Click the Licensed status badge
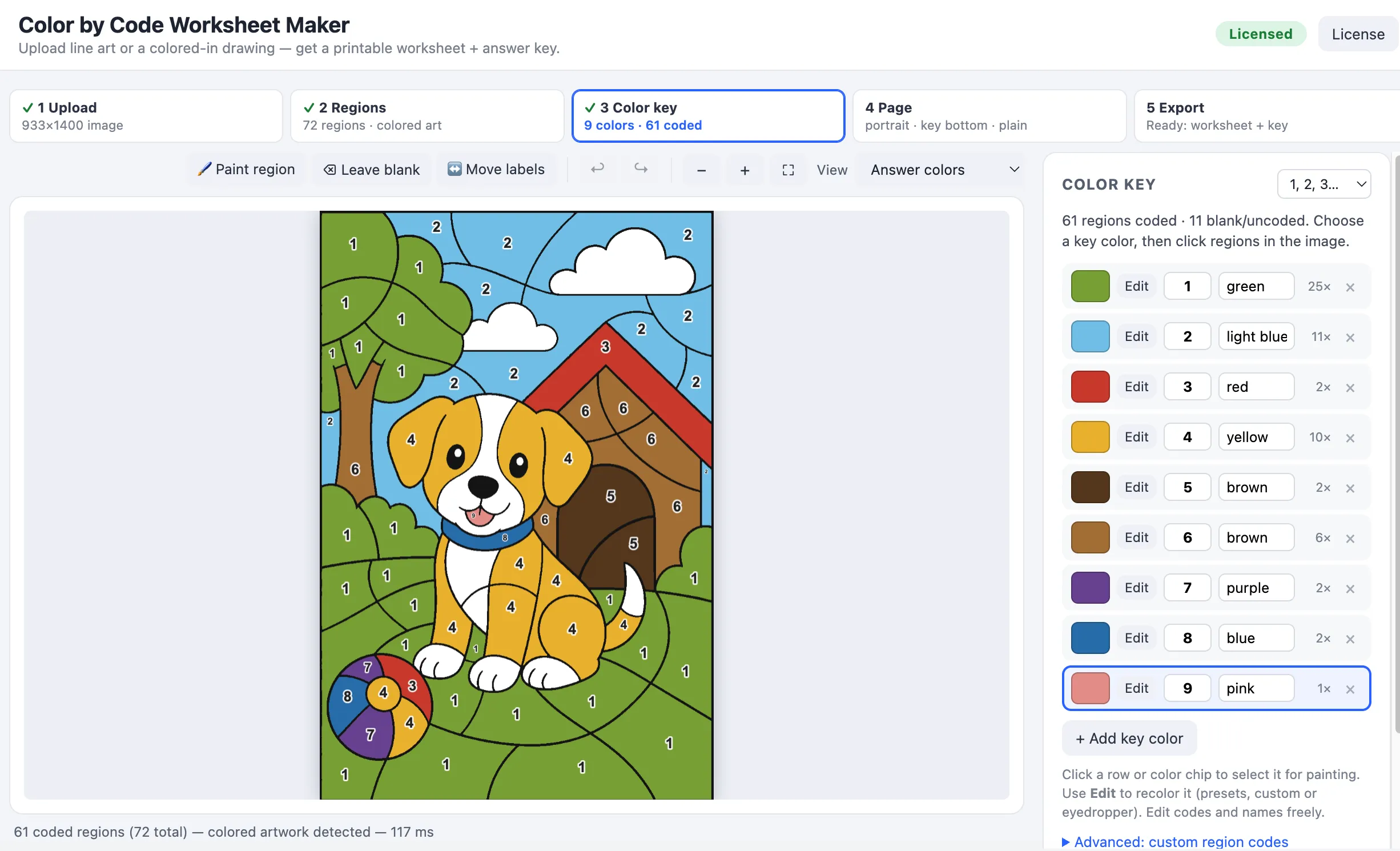This screenshot has width=1400, height=851. pos(1261,34)
